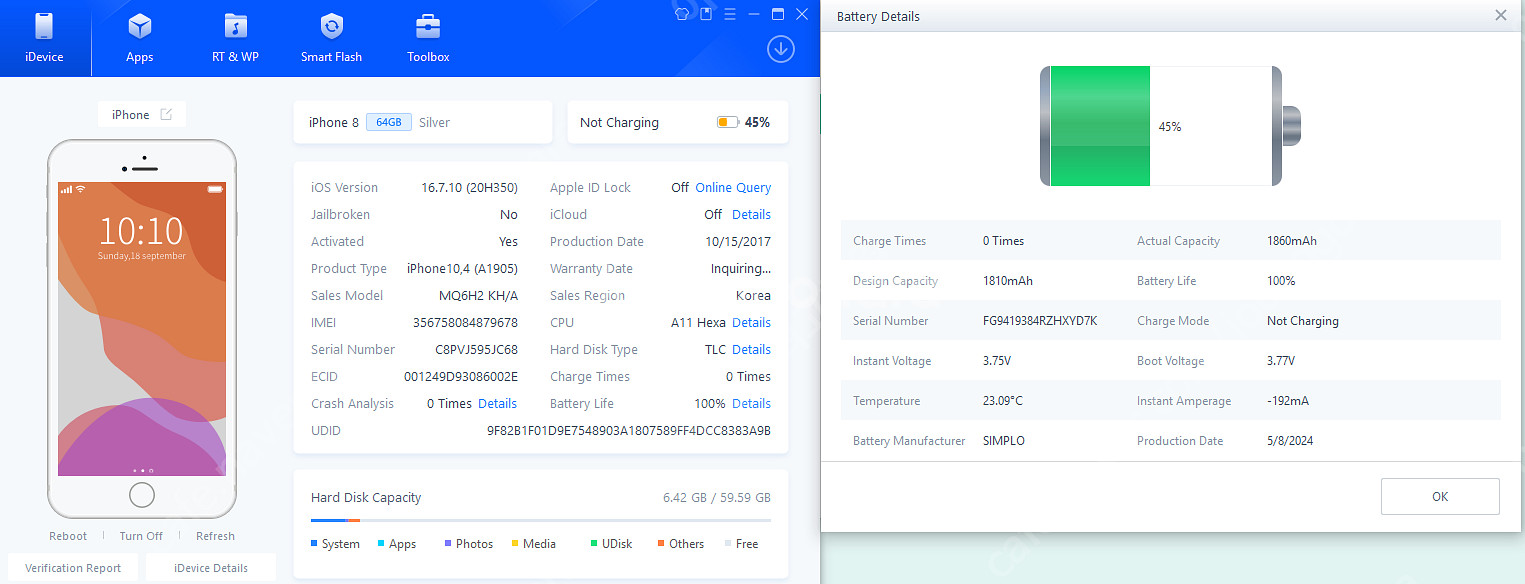Click the production date 10/15/2017
The image size is (1525, 584).
click(x=738, y=241)
